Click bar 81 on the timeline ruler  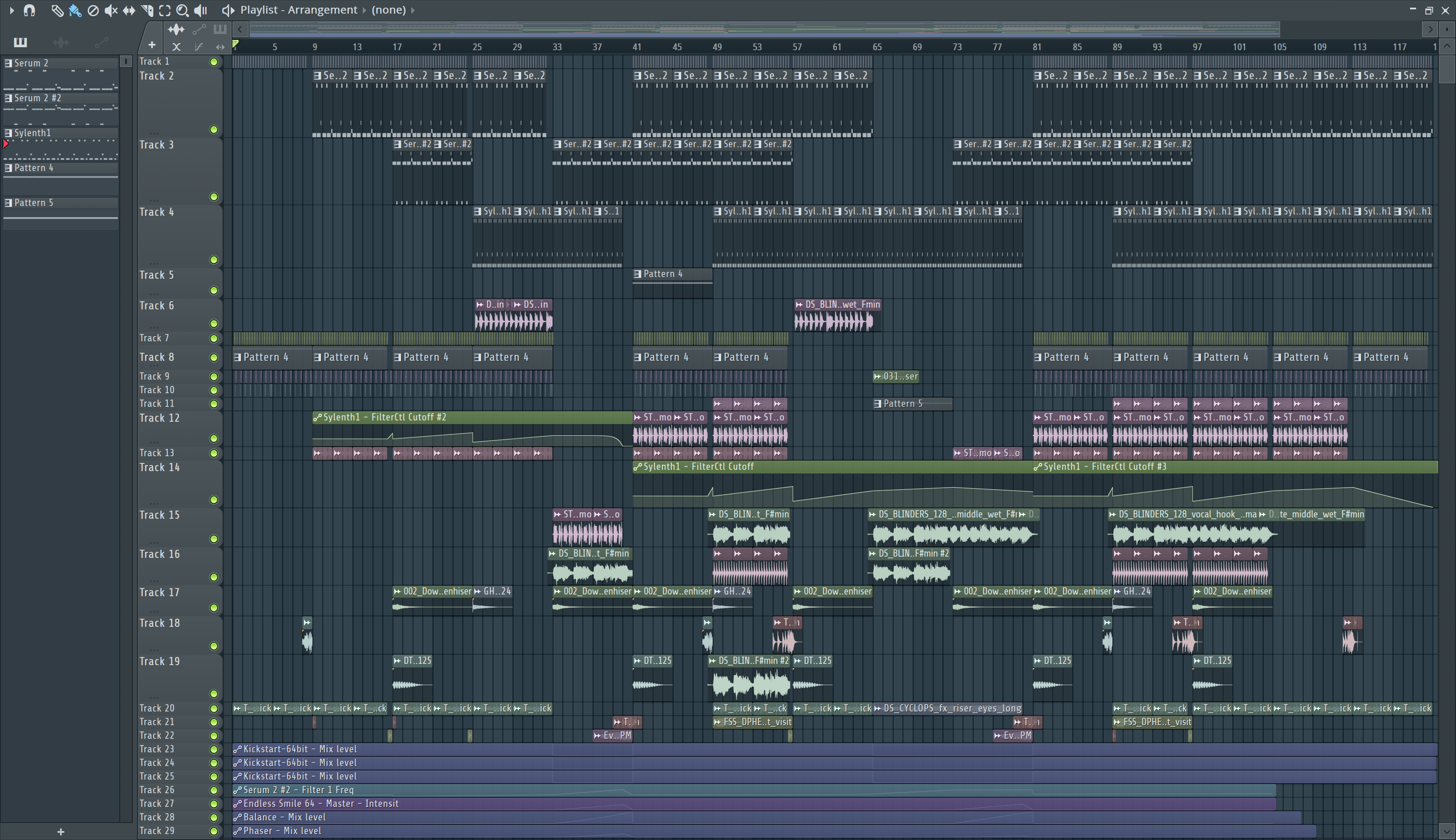[x=1037, y=47]
